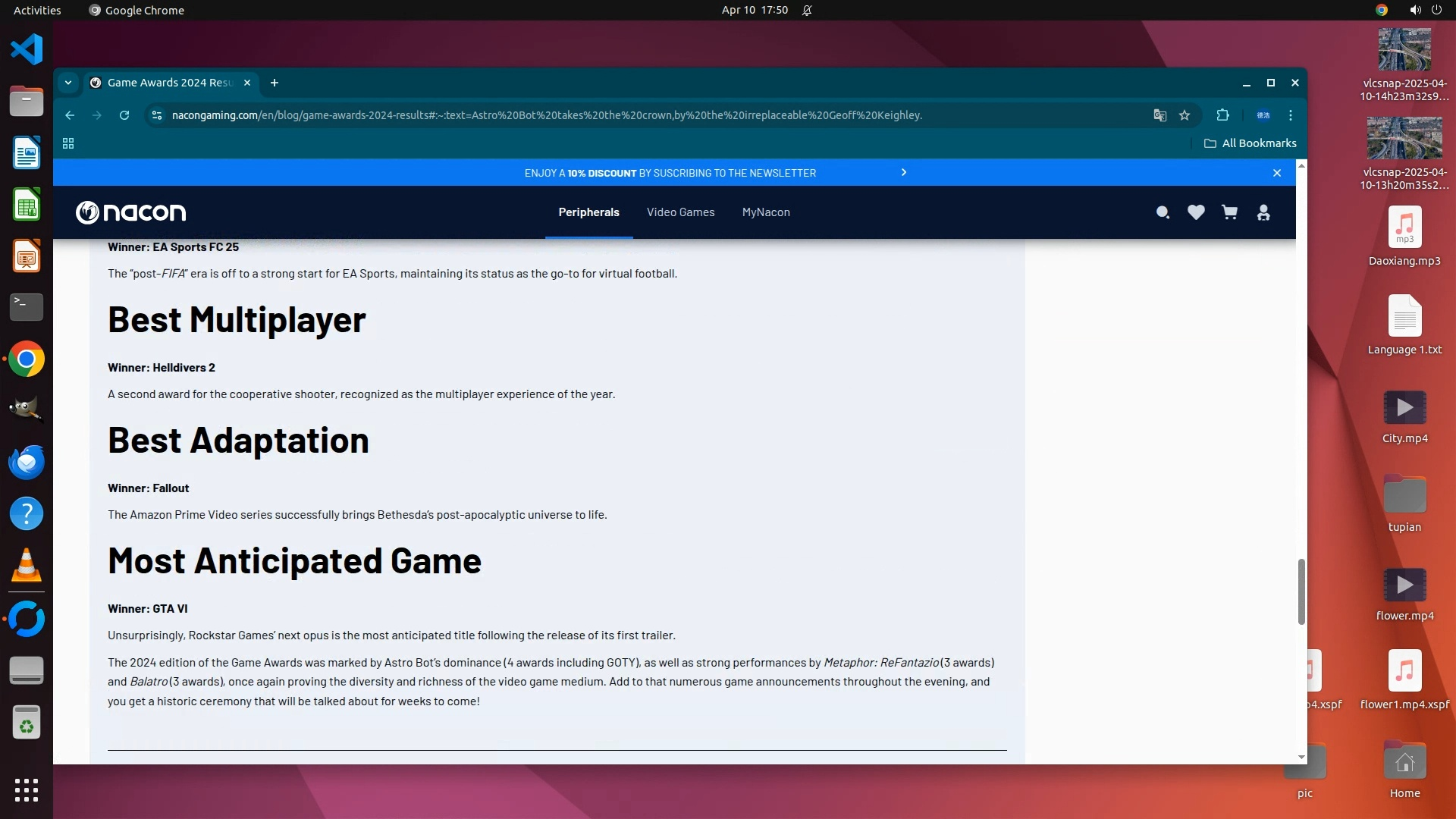Expand the tab search dropdown arrow

[68, 83]
